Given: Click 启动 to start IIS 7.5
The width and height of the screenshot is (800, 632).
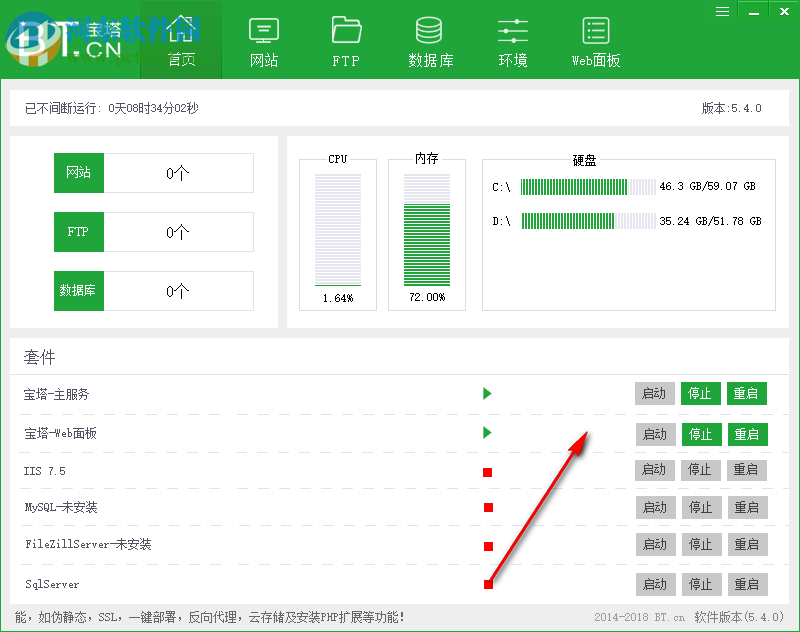Looking at the screenshot, I should [655, 470].
